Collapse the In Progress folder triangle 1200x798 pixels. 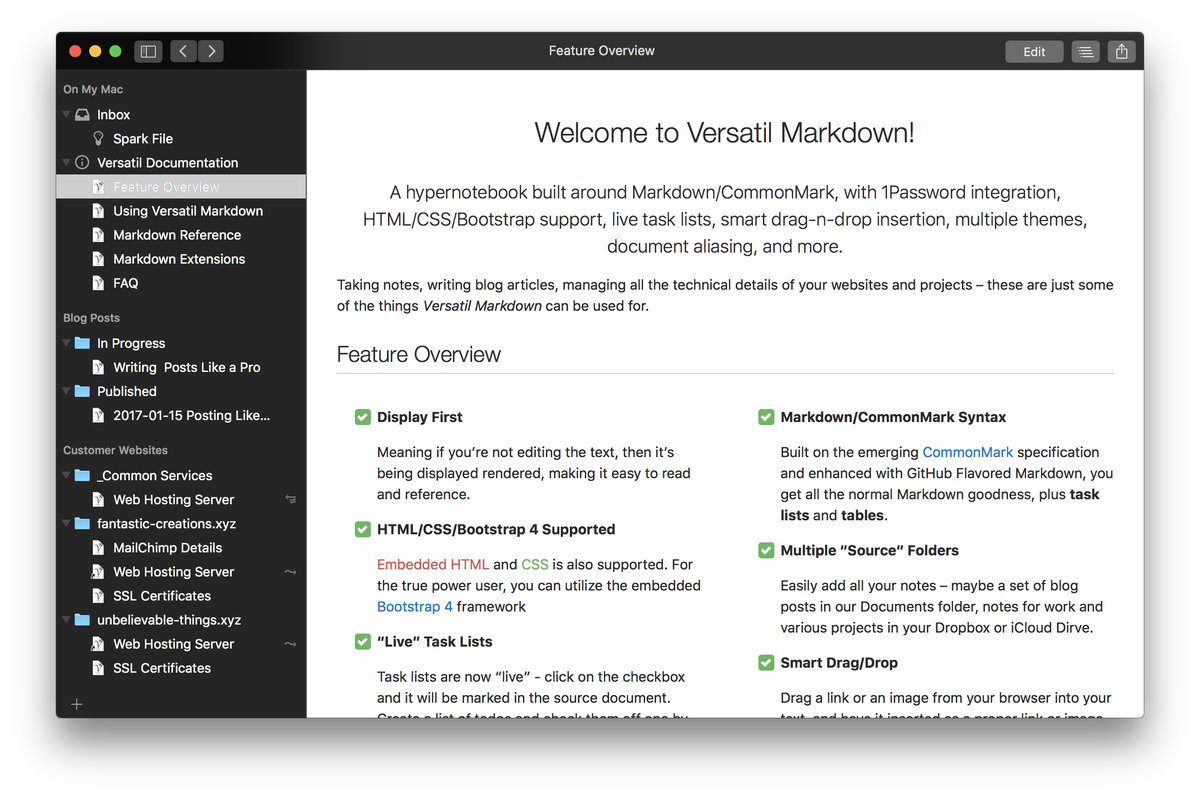(67, 343)
